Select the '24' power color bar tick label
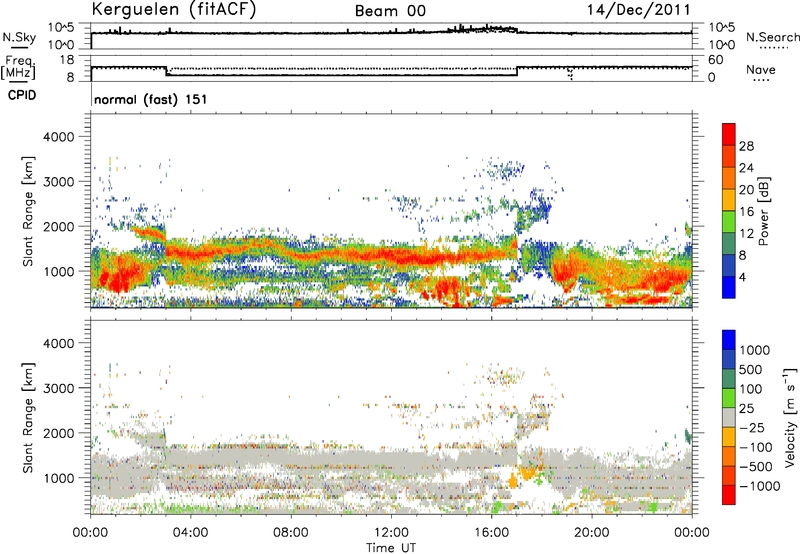 [x=746, y=168]
